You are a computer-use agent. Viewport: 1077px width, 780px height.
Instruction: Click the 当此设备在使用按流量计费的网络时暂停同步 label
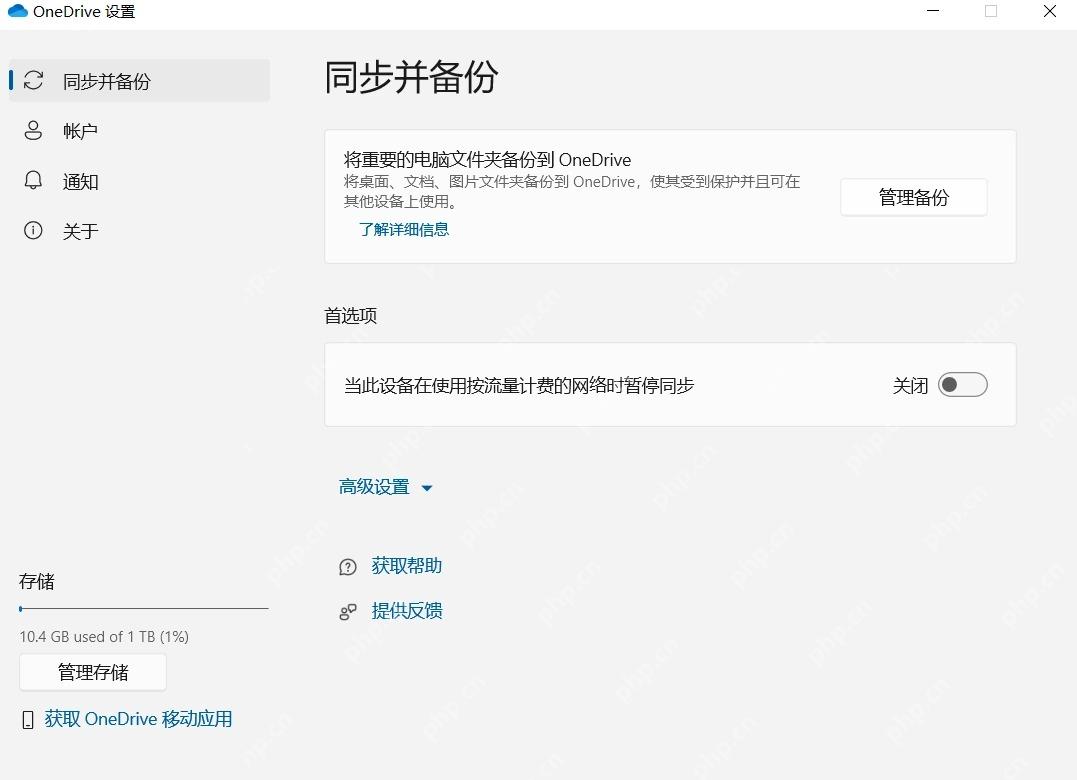(519, 385)
